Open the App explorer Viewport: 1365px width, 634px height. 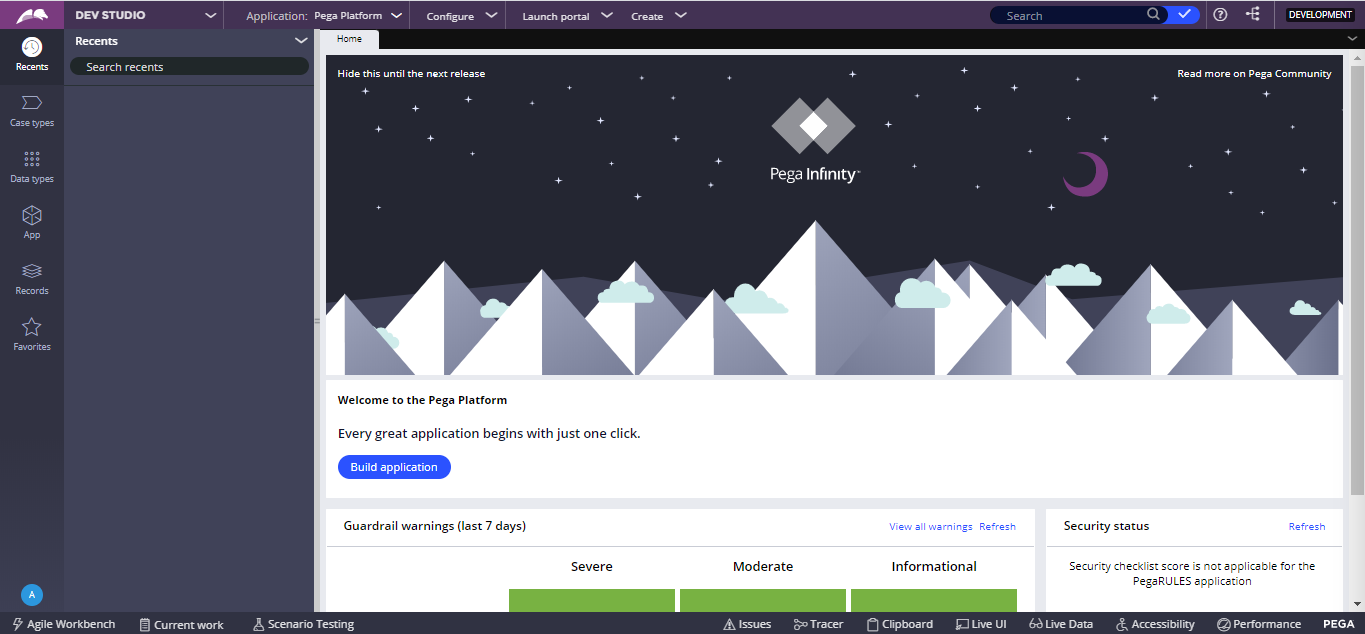pos(32,222)
